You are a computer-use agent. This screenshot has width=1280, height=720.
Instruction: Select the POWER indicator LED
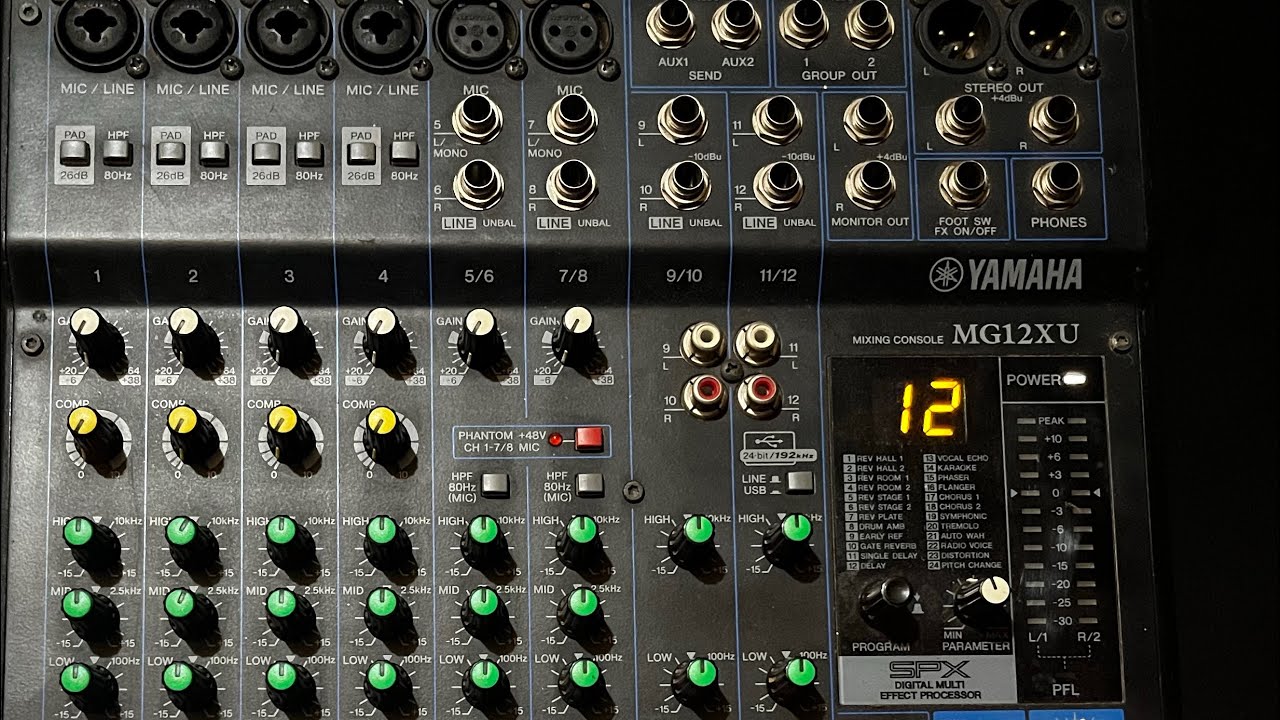point(1076,379)
